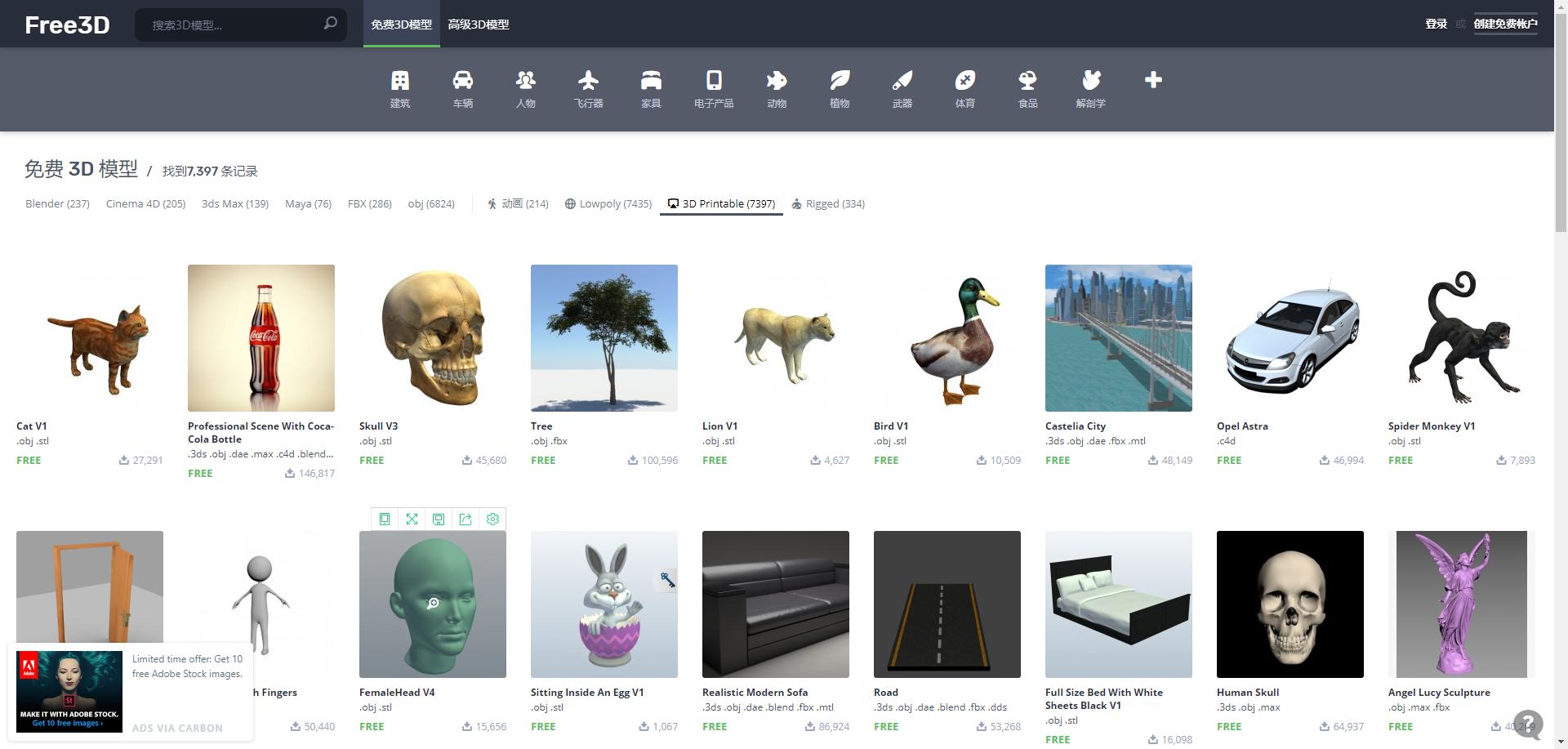The width and height of the screenshot is (1568, 749).
Task: Click the 创建免费帐户 sign-up button
Action: pos(1505,24)
